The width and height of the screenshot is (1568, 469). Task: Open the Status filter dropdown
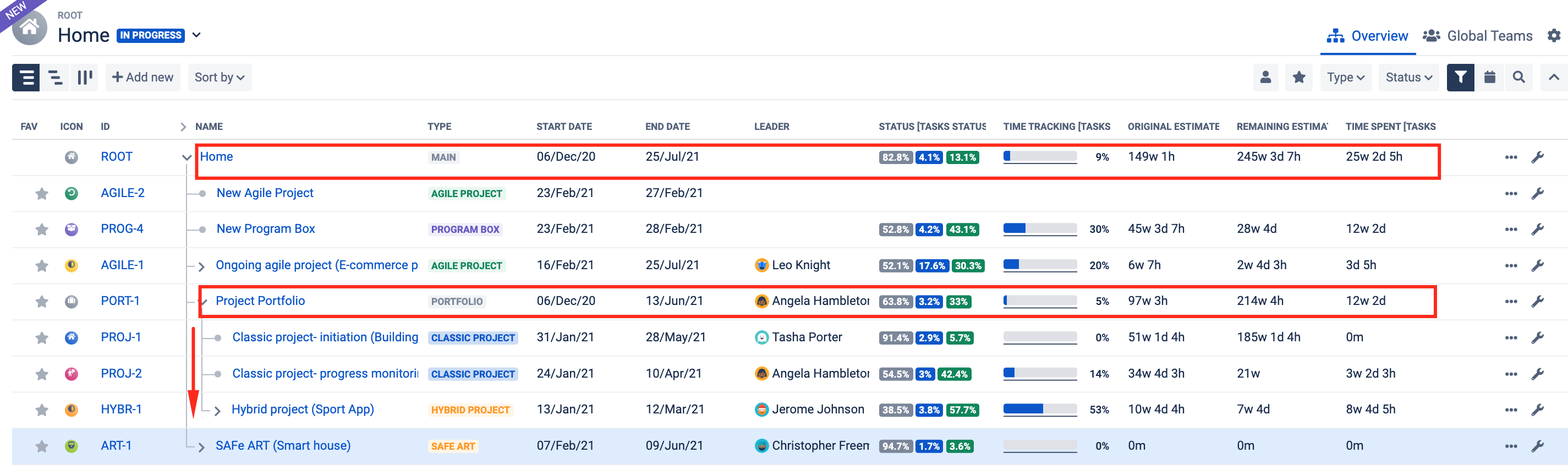pos(1408,78)
